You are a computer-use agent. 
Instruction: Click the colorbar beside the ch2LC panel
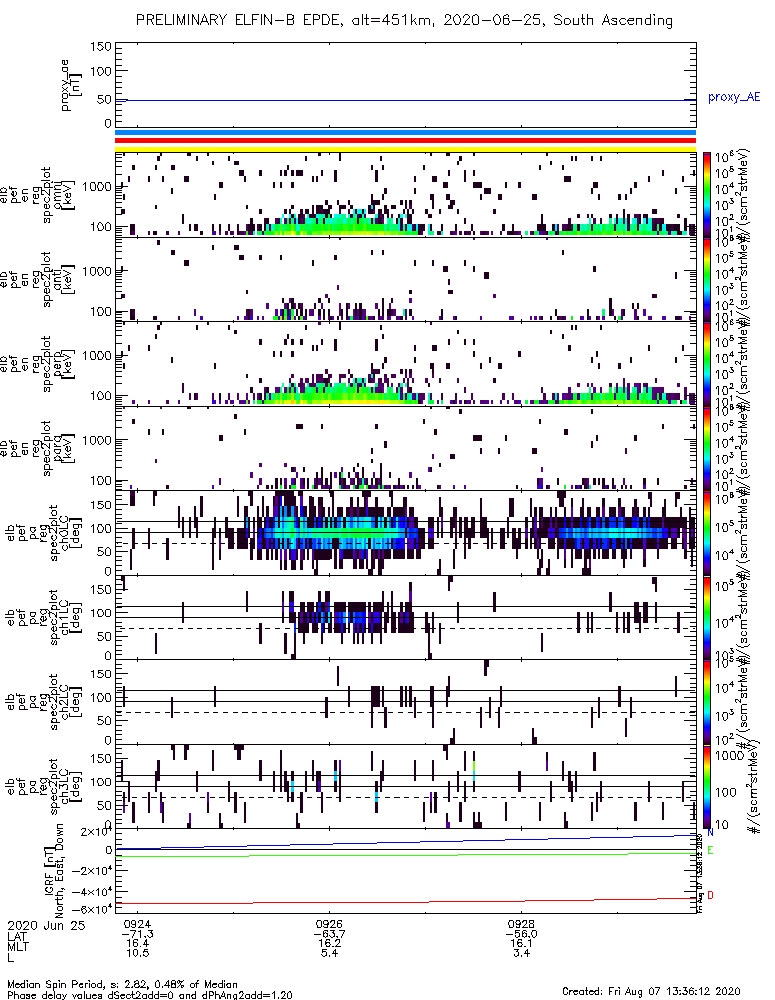[x=706, y=702]
